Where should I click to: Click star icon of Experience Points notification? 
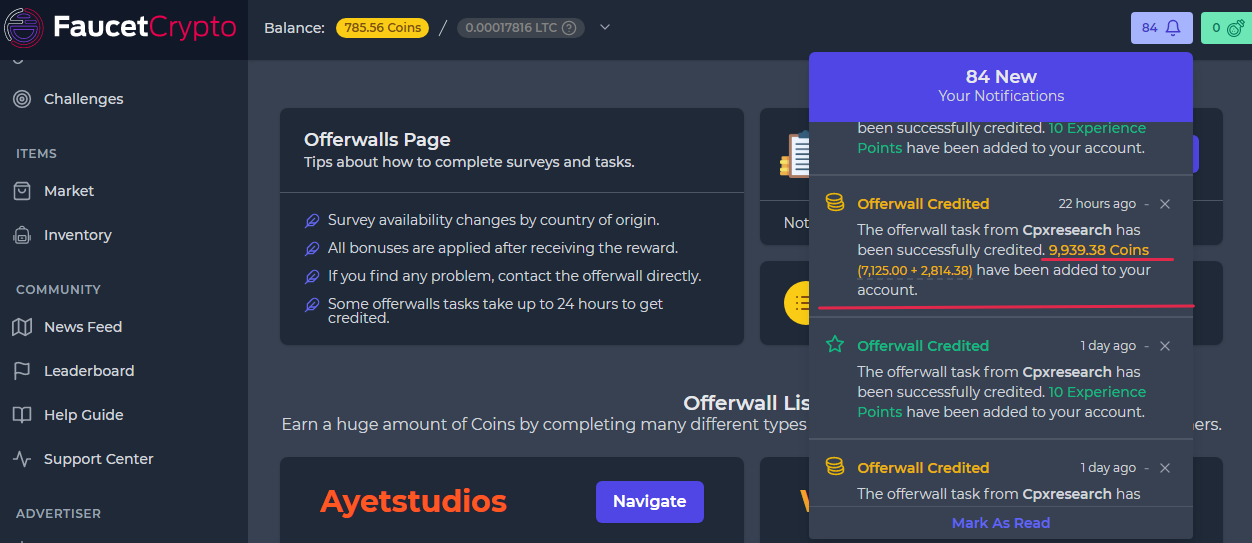coord(835,345)
